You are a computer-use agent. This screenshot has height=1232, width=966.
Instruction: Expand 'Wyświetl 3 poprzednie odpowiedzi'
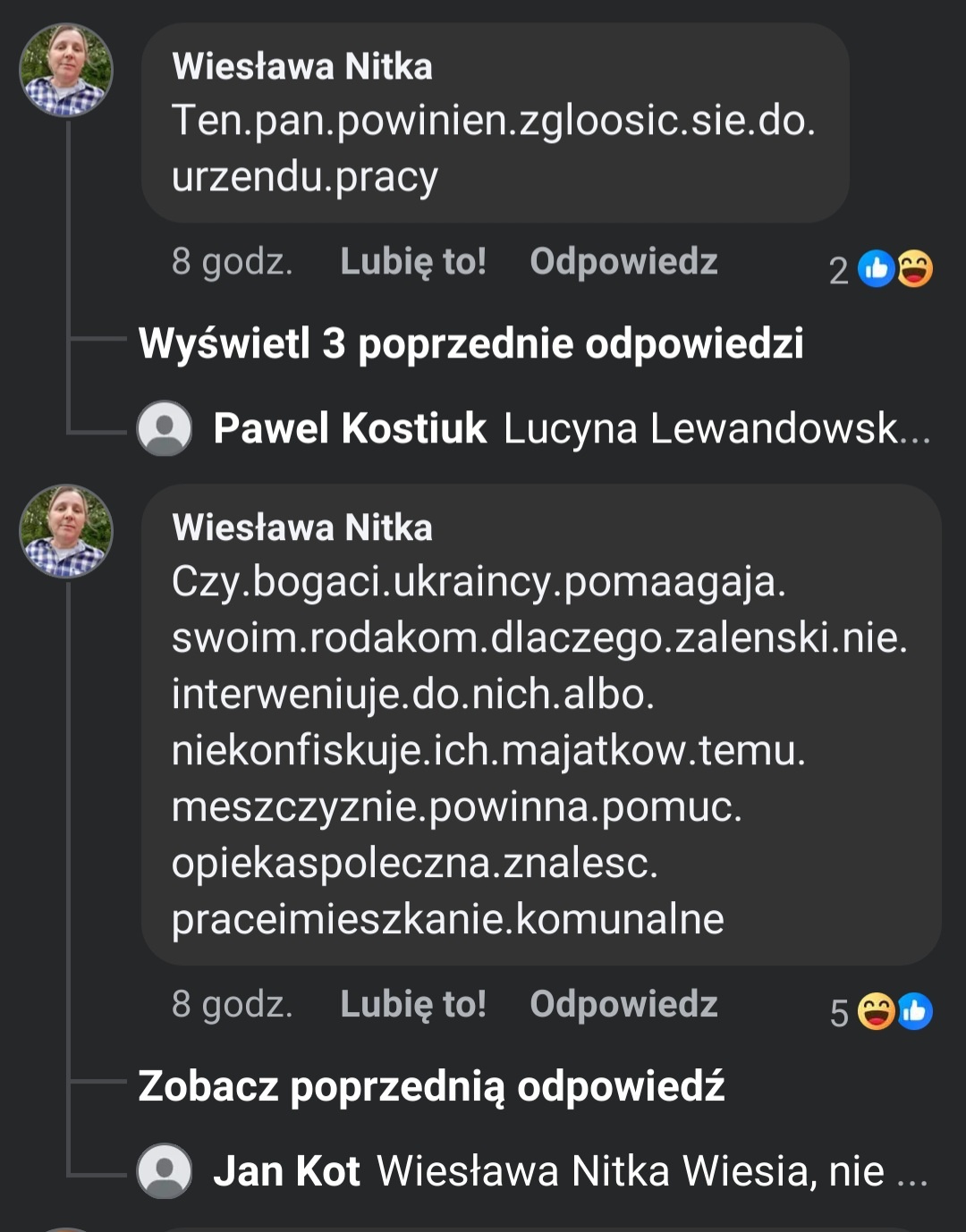[x=474, y=342]
